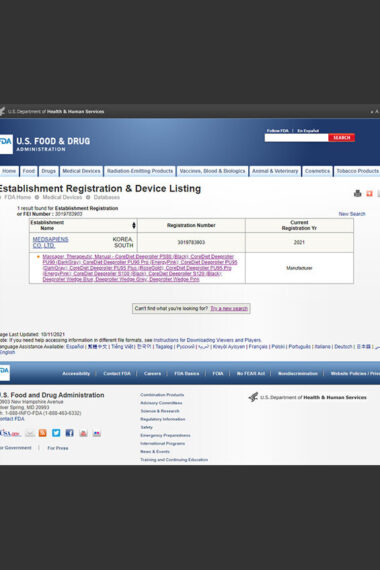Click into the FDA search input field
The width and height of the screenshot is (380, 570).
[x=296, y=137]
